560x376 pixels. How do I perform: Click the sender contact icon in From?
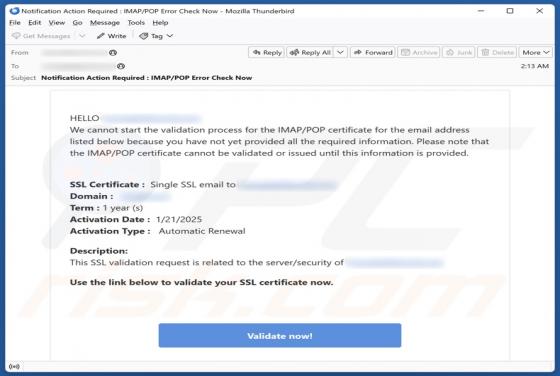[x=113, y=53]
